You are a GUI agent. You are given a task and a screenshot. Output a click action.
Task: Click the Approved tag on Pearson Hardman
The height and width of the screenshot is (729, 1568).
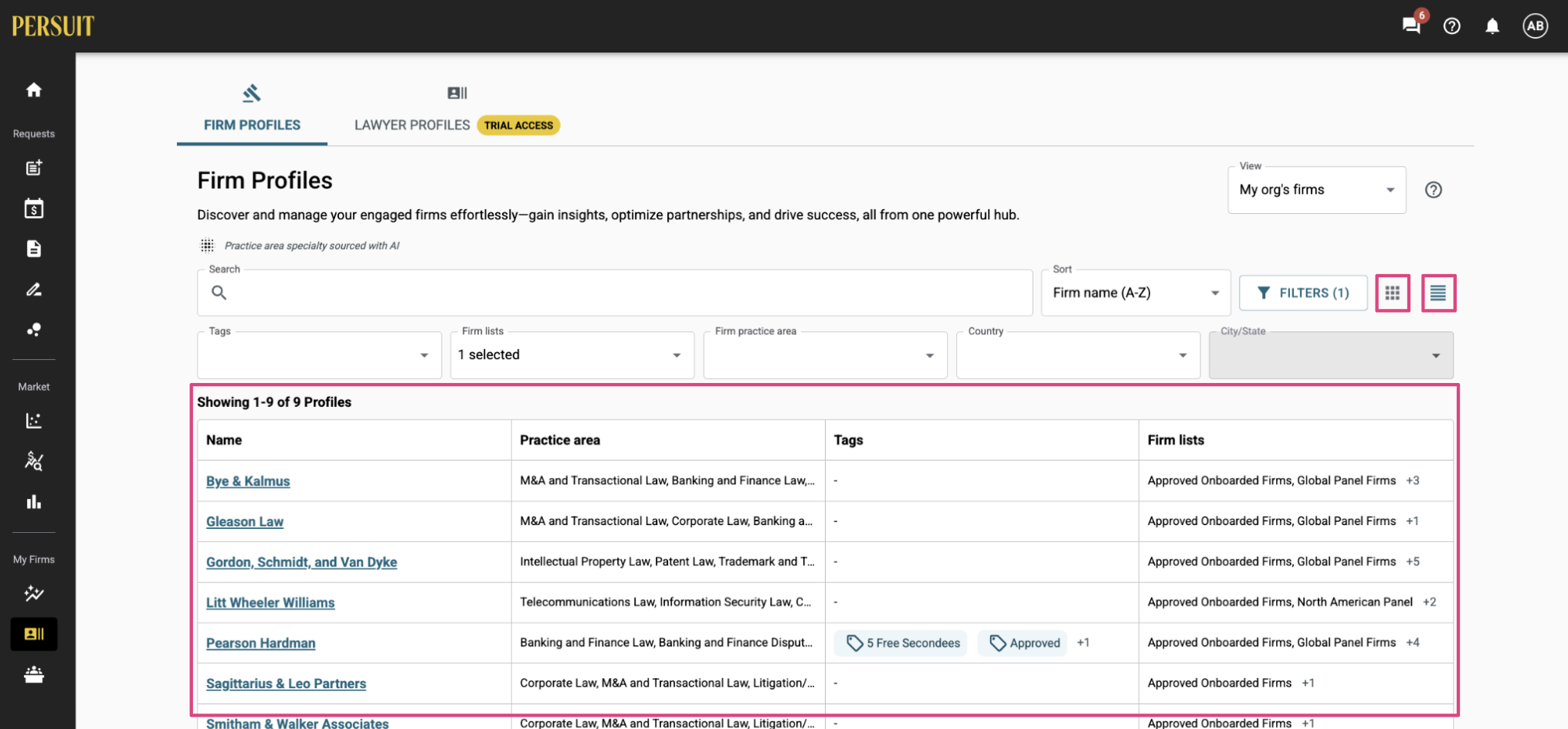point(1024,643)
